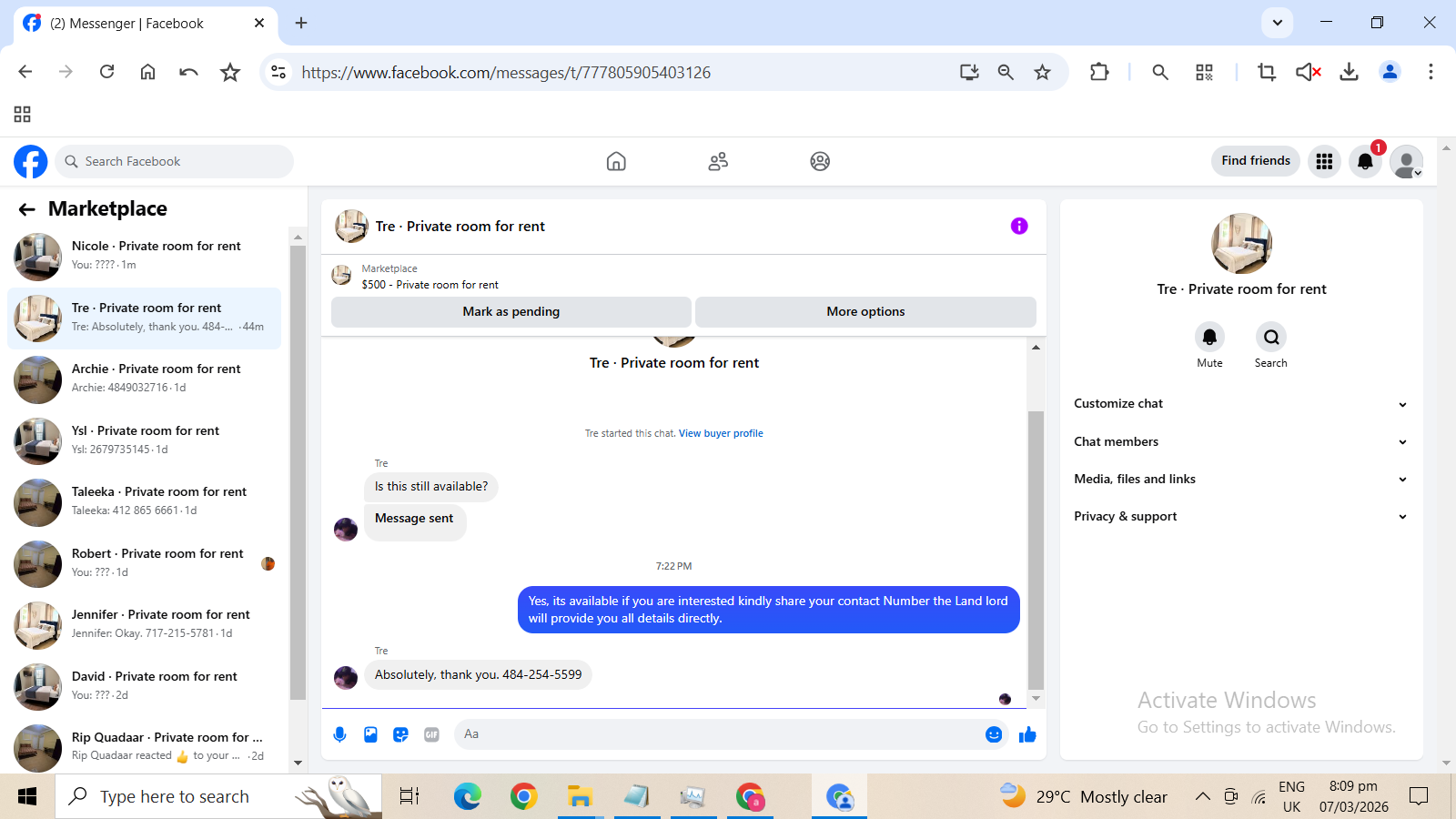Image resolution: width=1456 pixels, height=819 pixels.
Task: Go back using the Marketplace arrow
Action: point(26,209)
